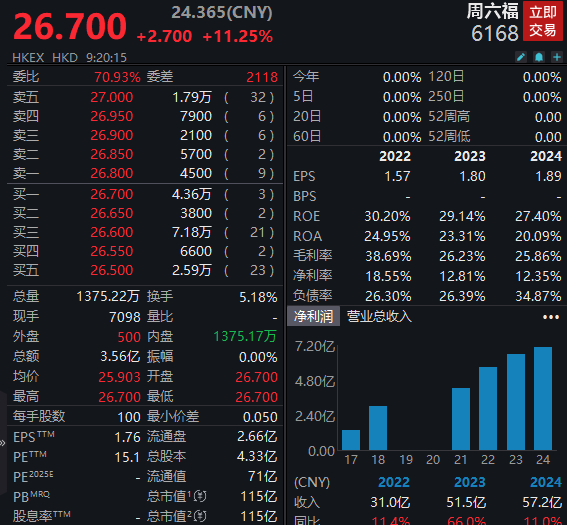Click the blue 2023 year link below chart
This screenshot has width=567, height=525.
pyautogui.click(x=470, y=482)
